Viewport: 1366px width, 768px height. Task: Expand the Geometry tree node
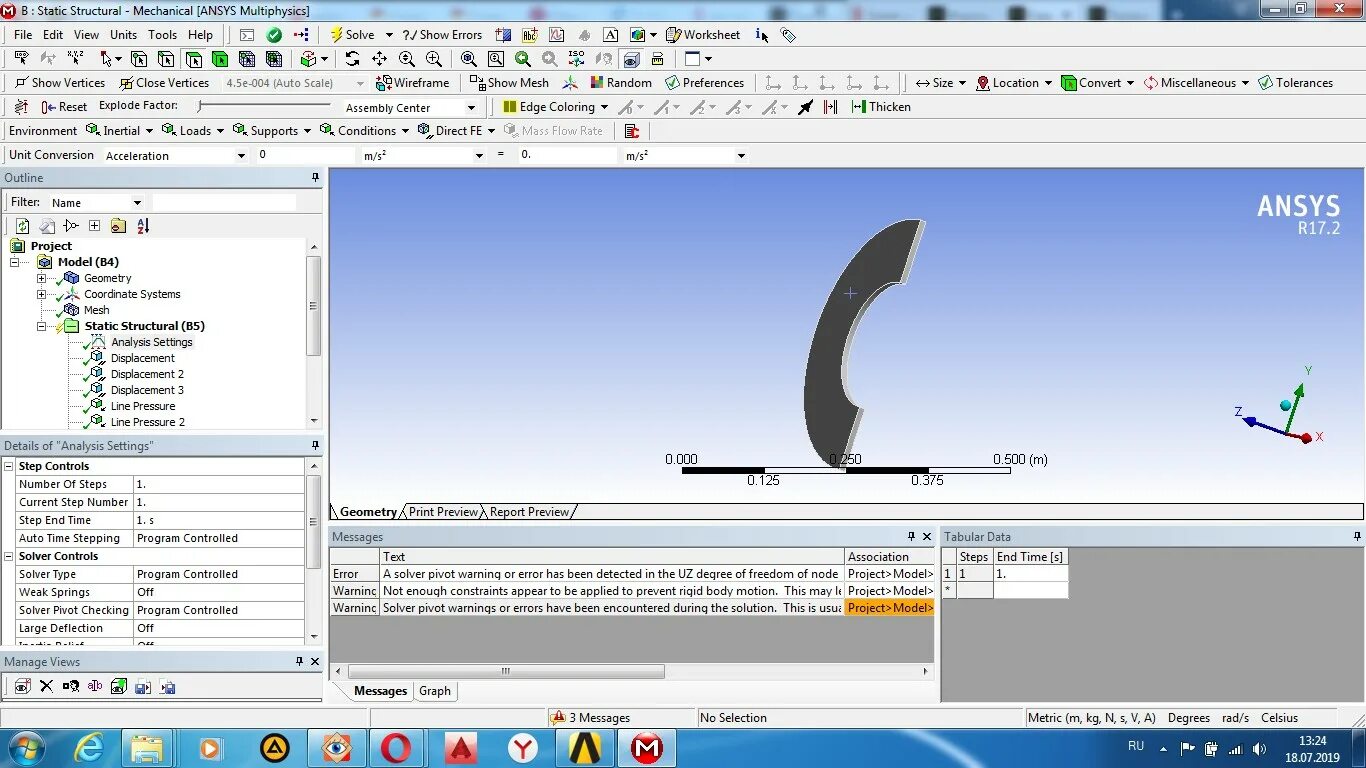(41, 278)
